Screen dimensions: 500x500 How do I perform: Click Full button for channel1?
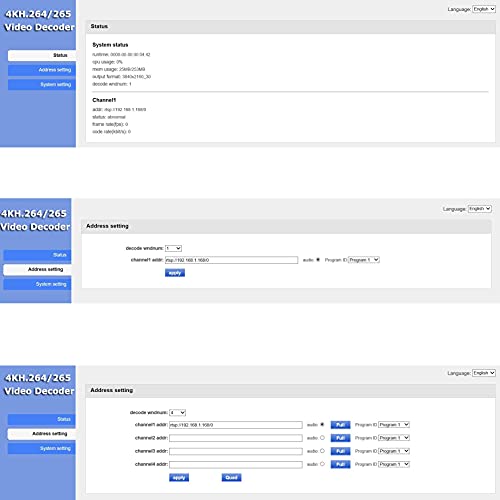(x=340, y=425)
